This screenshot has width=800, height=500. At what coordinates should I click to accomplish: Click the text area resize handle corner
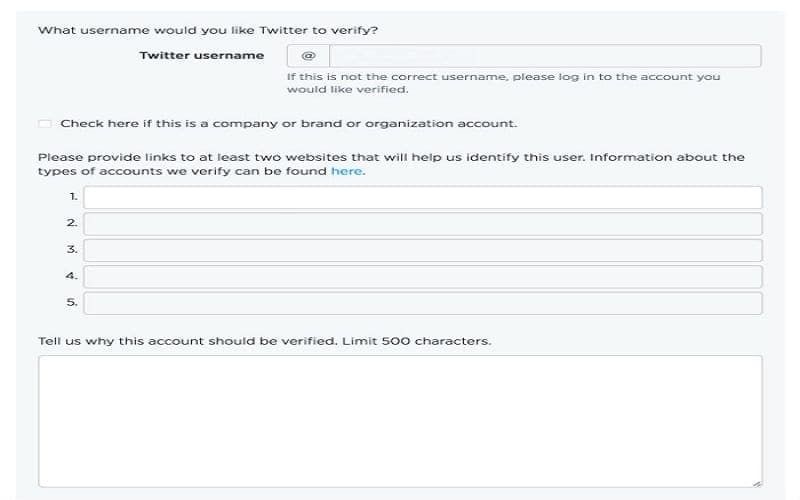click(x=757, y=483)
